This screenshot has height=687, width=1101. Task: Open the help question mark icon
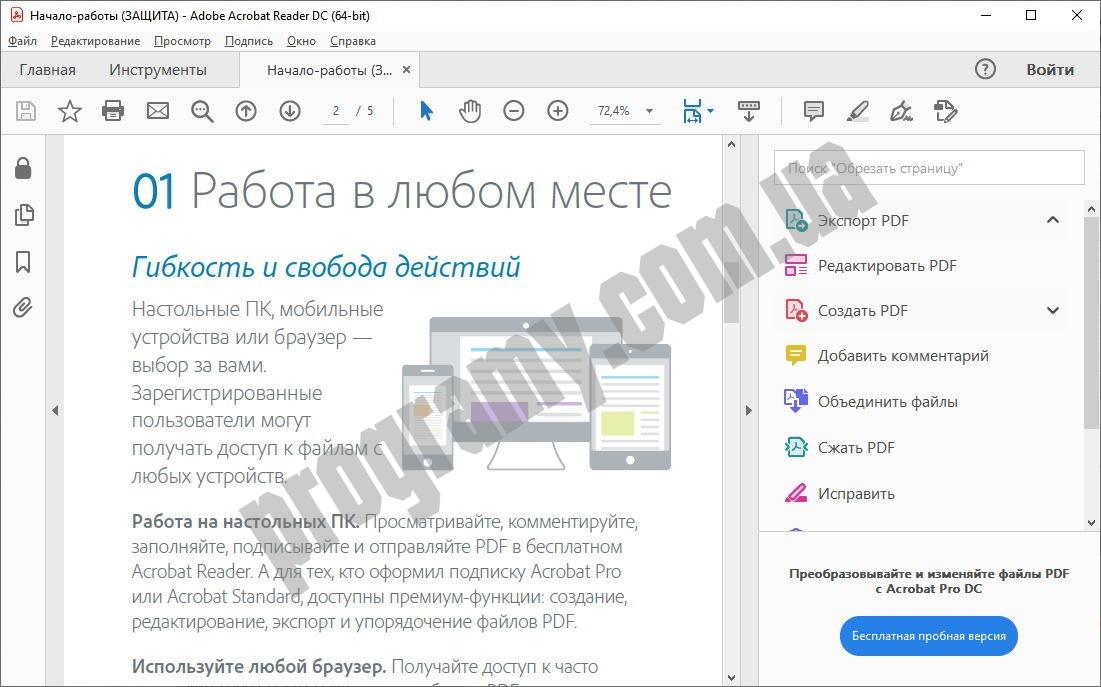click(985, 69)
